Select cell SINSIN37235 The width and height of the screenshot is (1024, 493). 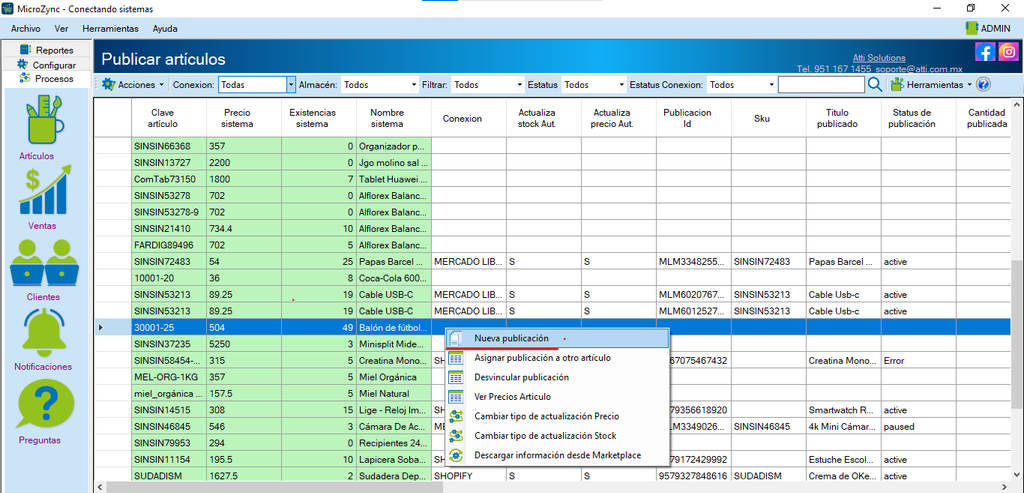pos(168,343)
